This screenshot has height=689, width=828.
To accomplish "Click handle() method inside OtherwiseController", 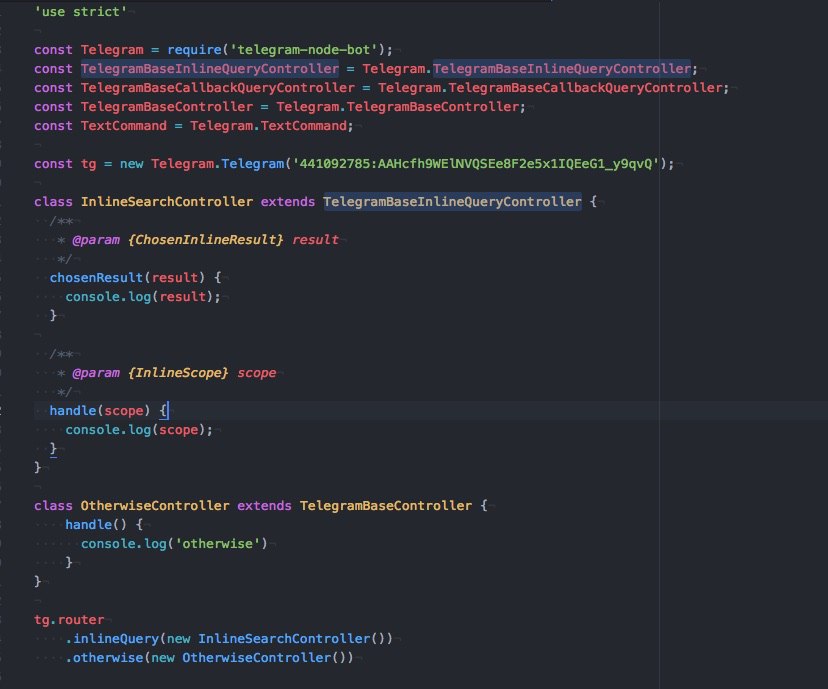I will (x=96, y=525).
